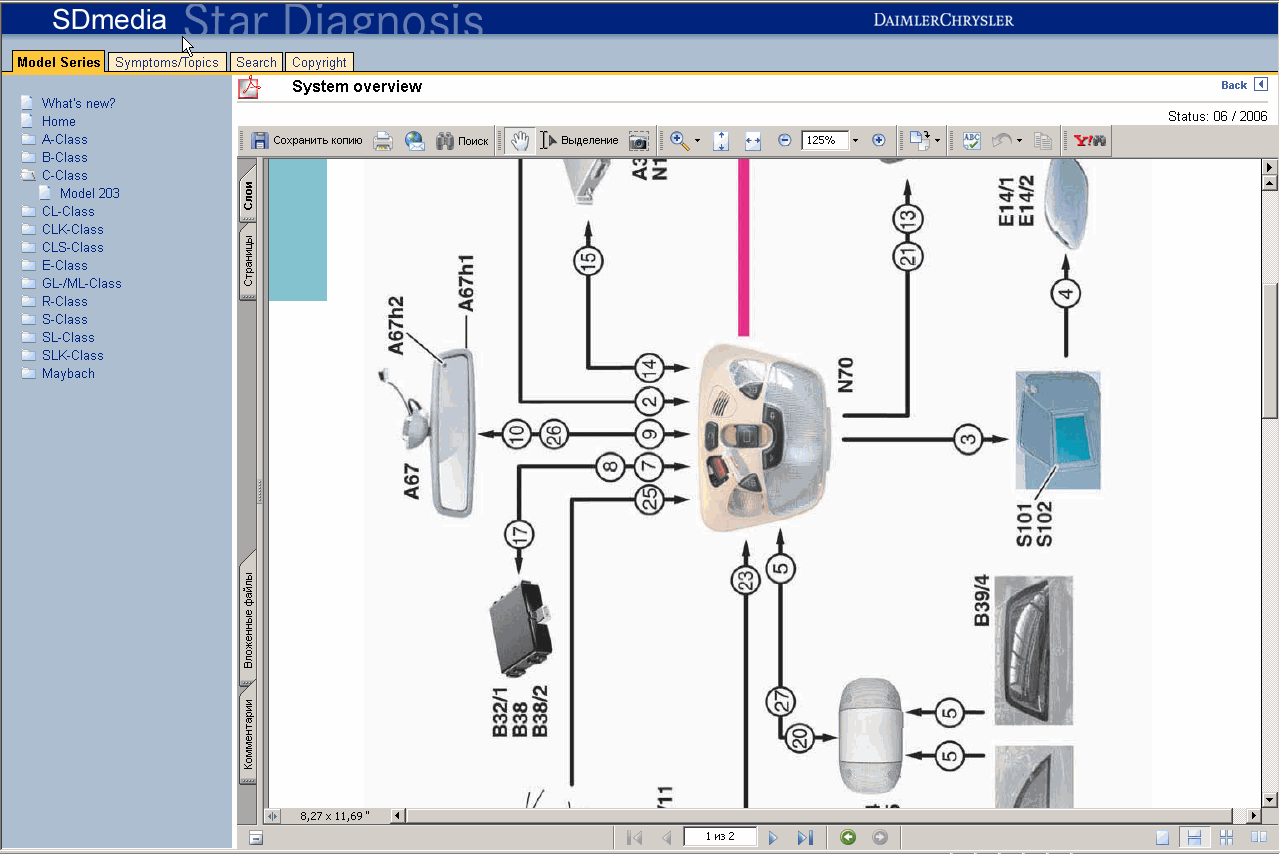Click the spell check ABC icon
The height and width of the screenshot is (854, 1280).
[971, 141]
